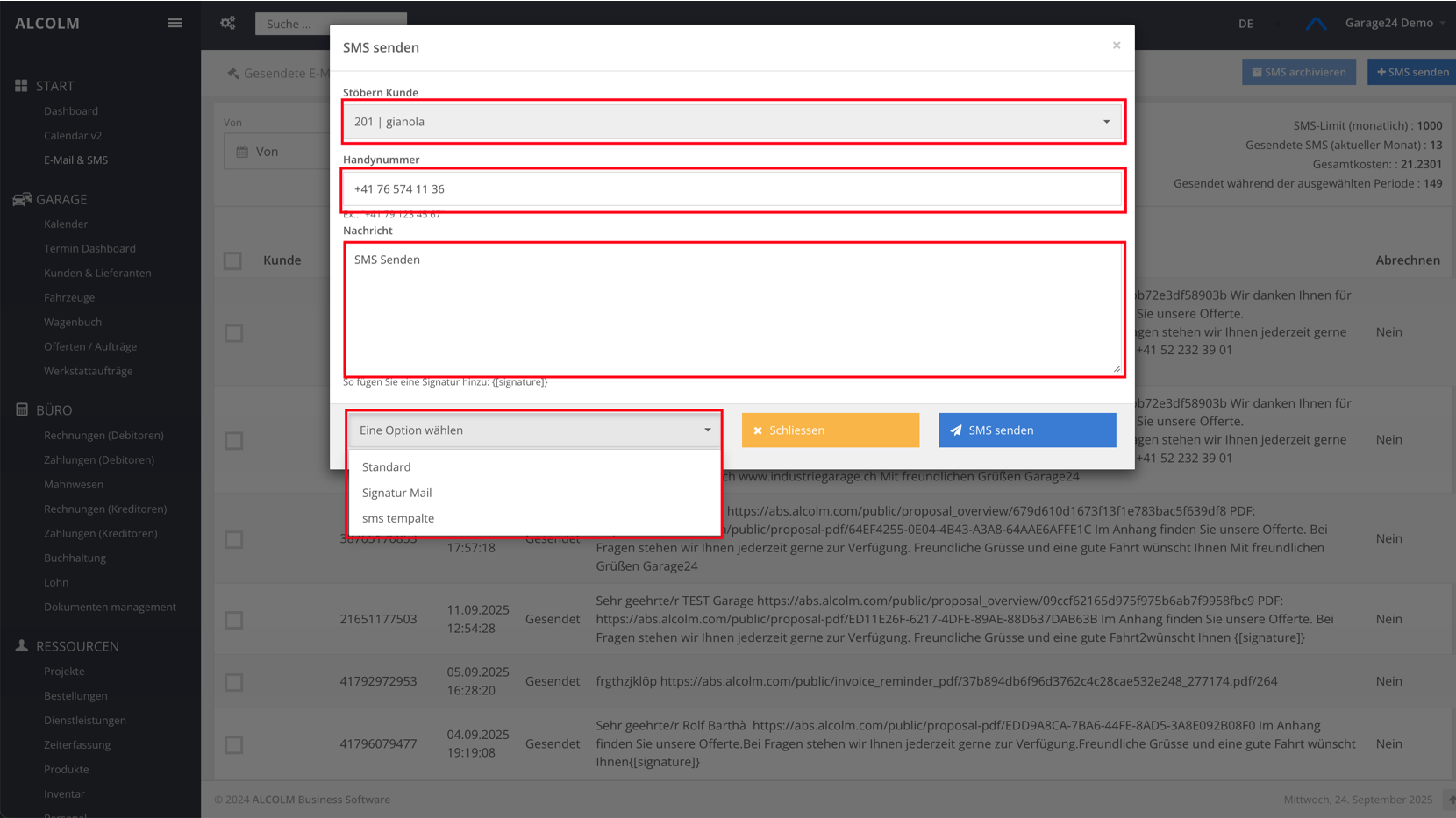Click the blue SMS senden button in dialog
The height and width of the screenshot is (818, 1456).
pos(1026,430)
